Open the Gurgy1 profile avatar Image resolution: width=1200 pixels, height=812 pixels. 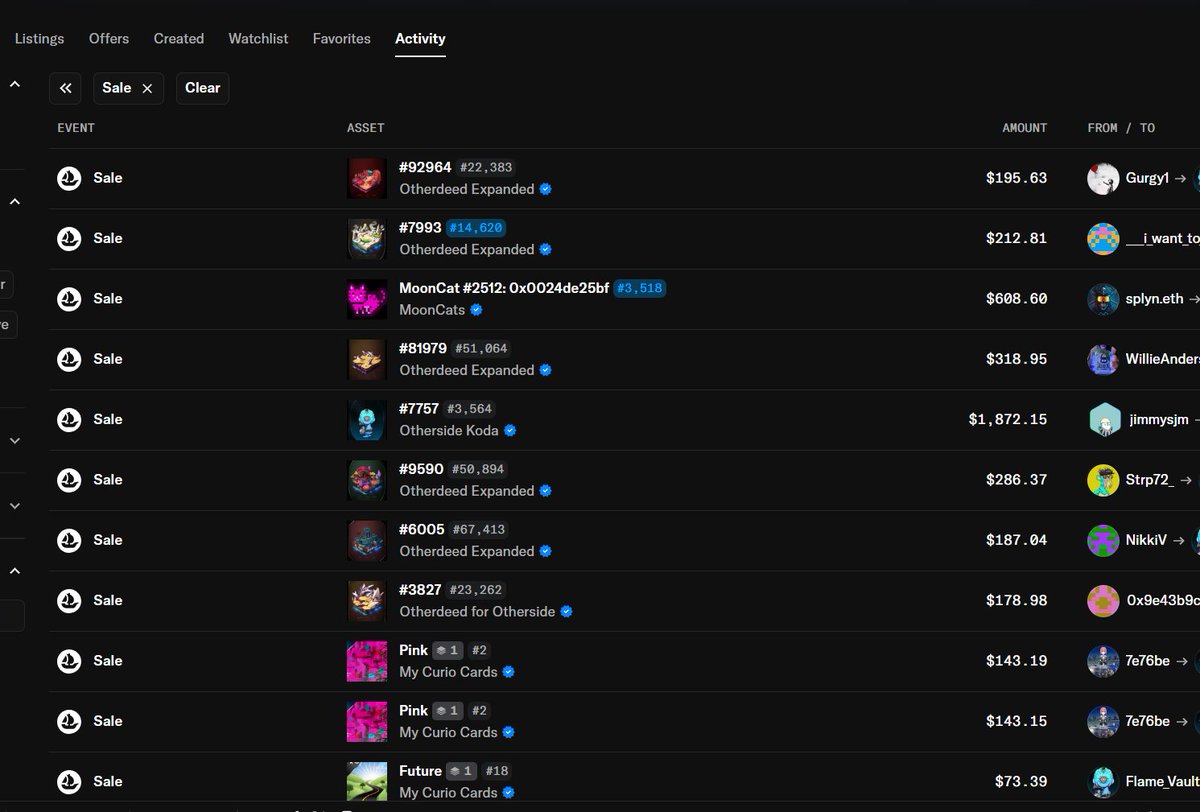[1103, 178]
